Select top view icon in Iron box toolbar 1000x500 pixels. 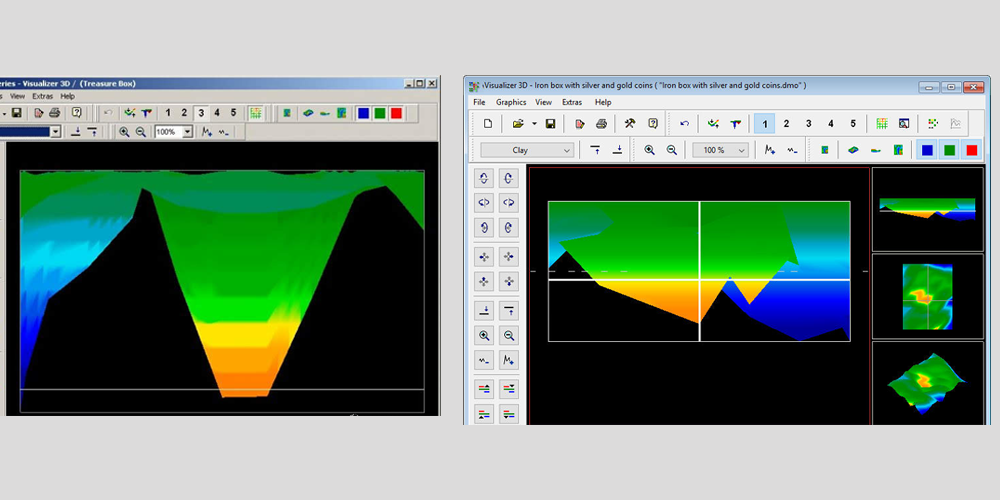click(x=825, y=151)
